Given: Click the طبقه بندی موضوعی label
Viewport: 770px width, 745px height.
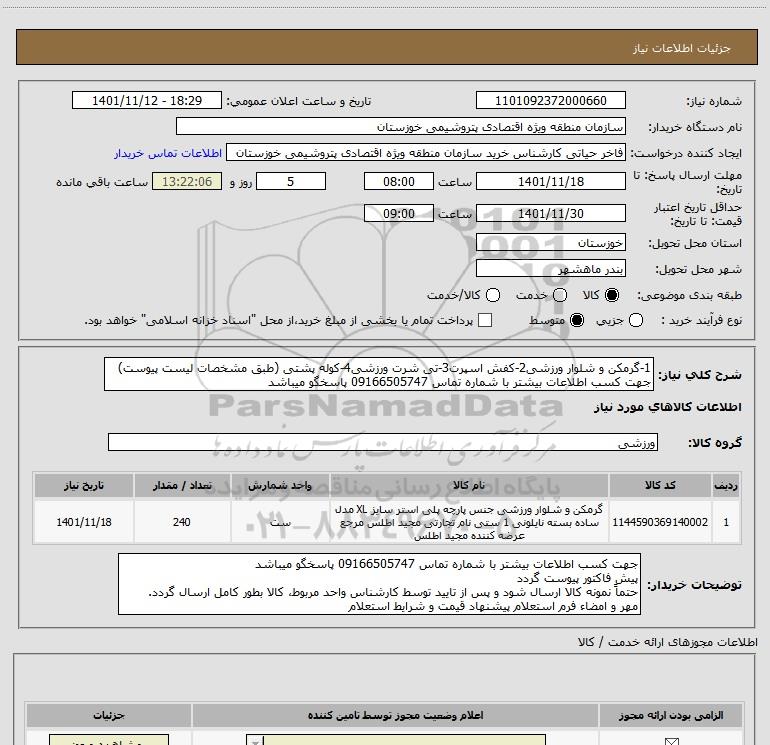Looking at the screenshot, I should click(x=689, y=295).
